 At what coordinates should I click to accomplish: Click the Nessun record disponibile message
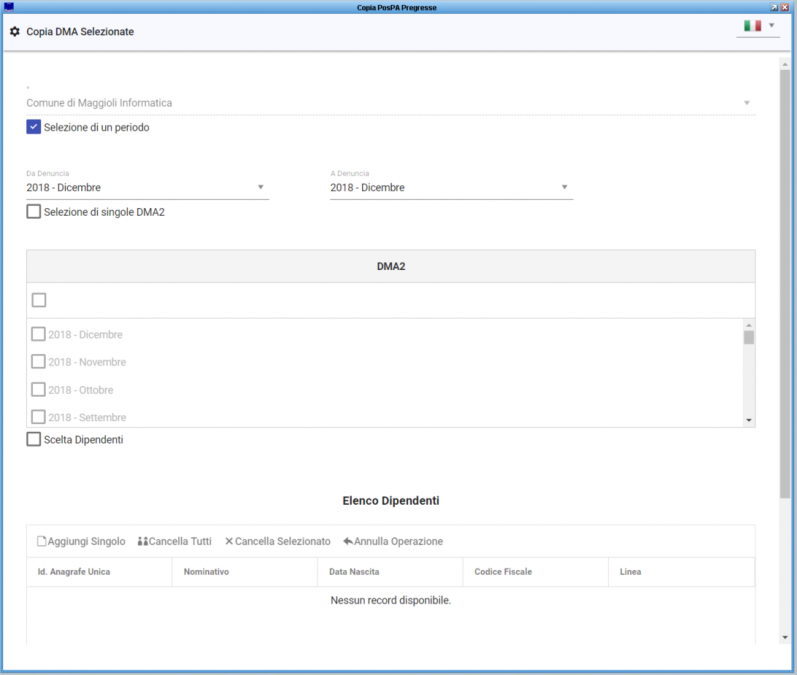(x=391, y=600)
